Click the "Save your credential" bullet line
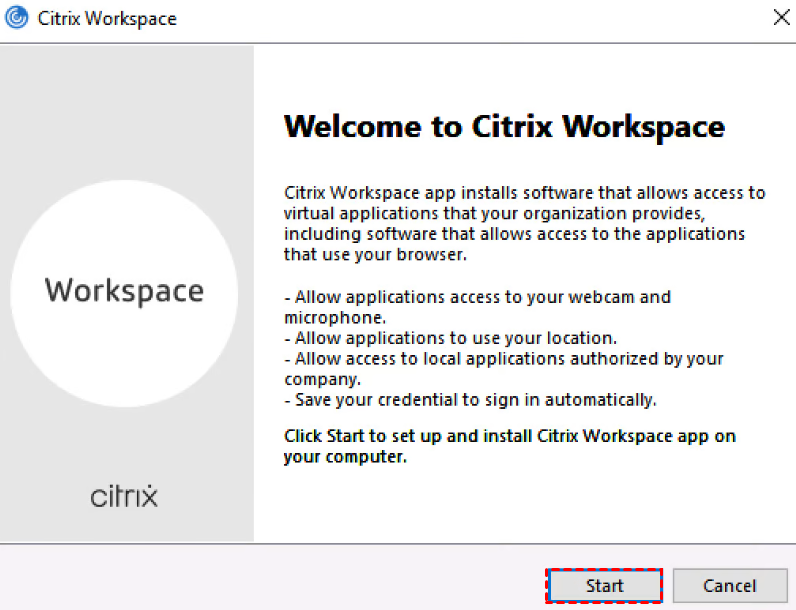 pos(470,400)
